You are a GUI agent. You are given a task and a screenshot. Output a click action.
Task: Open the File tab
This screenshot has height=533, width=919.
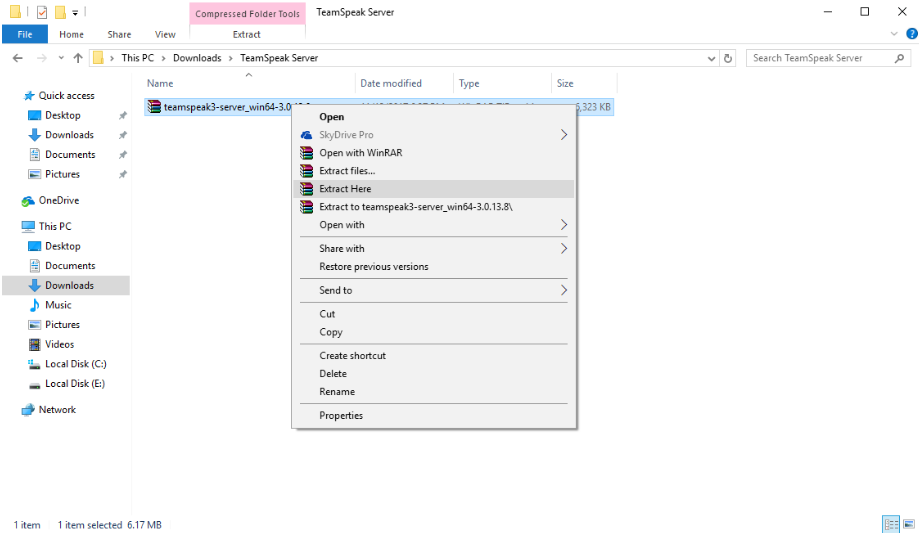[x=25, y=34]
